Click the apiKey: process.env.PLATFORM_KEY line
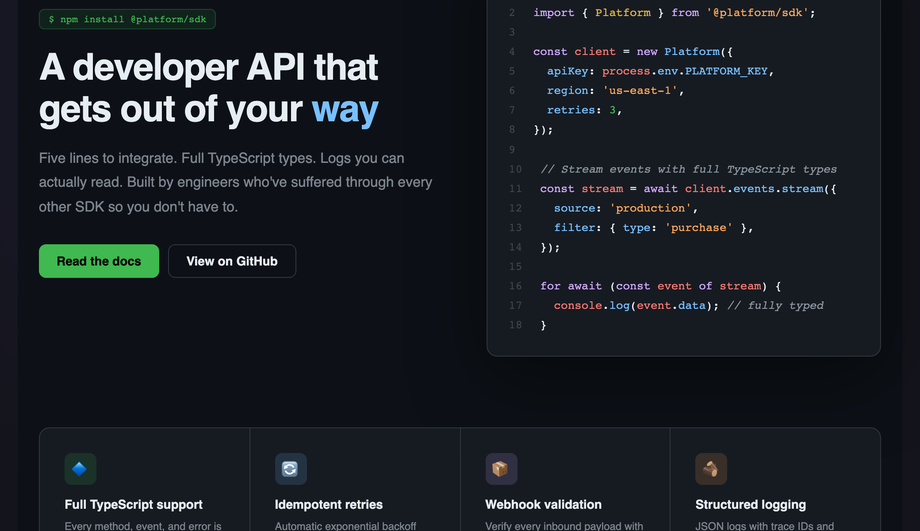The width and height of the screenshot is (920, 531). coord(660,71)
